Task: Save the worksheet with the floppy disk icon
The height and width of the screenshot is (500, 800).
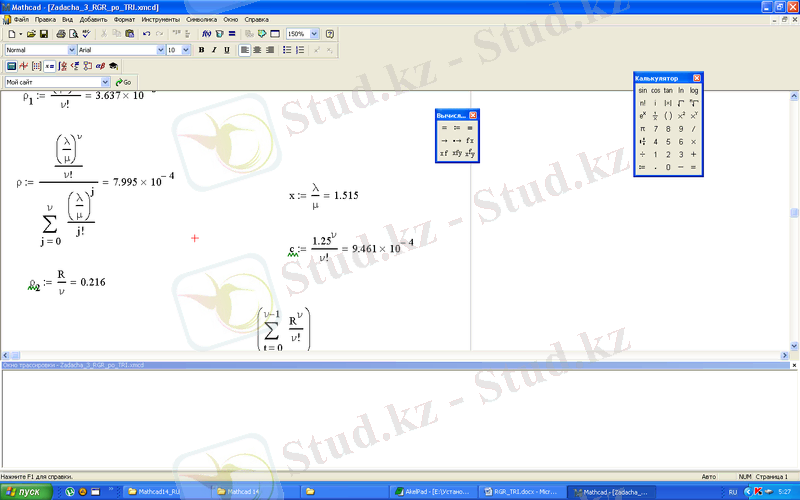Action: click(x=44, y=34)
